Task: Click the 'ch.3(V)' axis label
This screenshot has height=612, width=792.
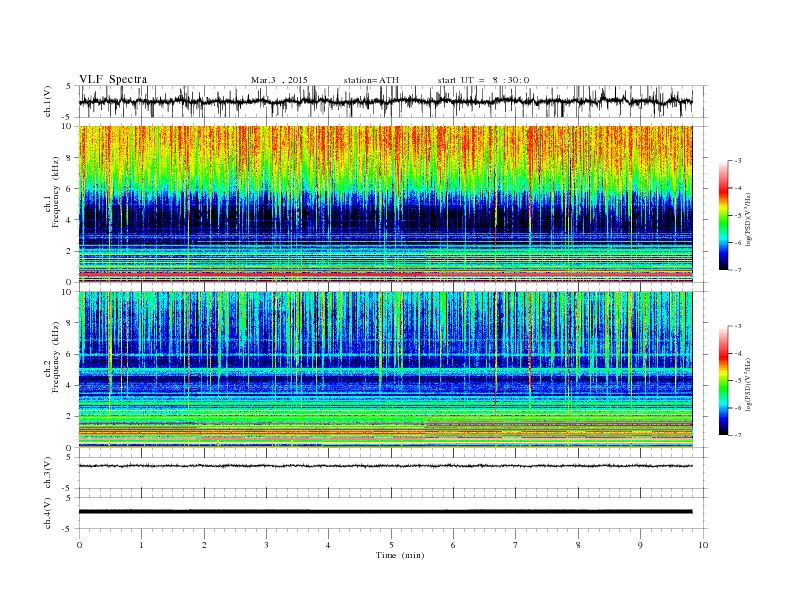Action: point(48,473)
